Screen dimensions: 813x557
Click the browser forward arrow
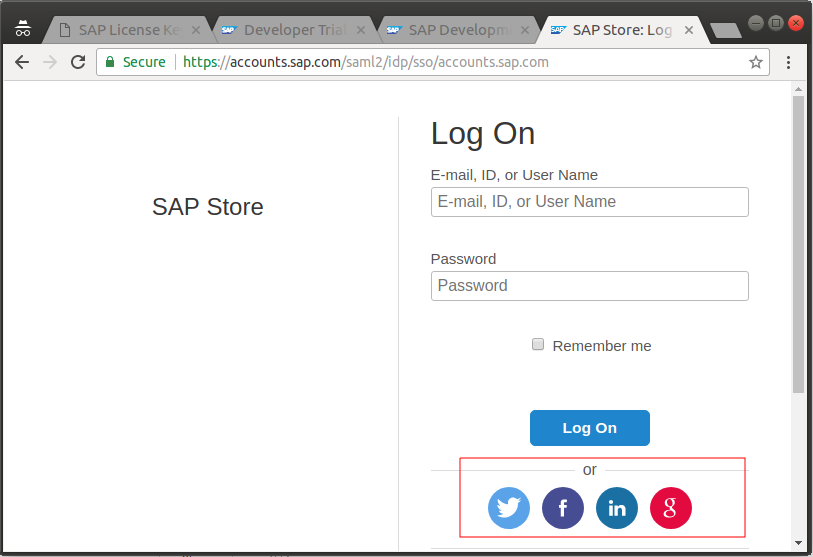[x=50, y=62]
